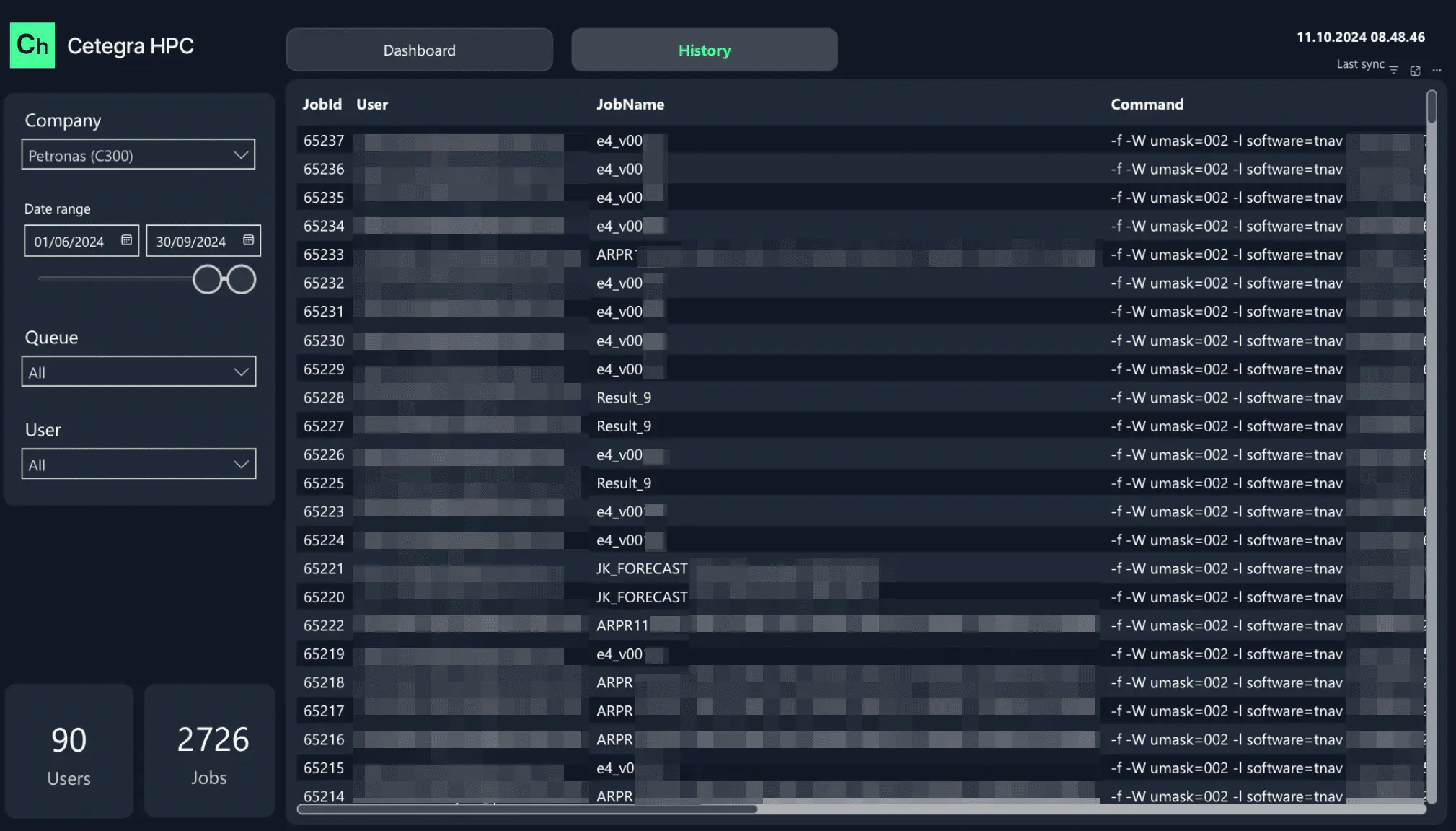
Task: Open end date calendar picker icon
Action: point(248,240)
